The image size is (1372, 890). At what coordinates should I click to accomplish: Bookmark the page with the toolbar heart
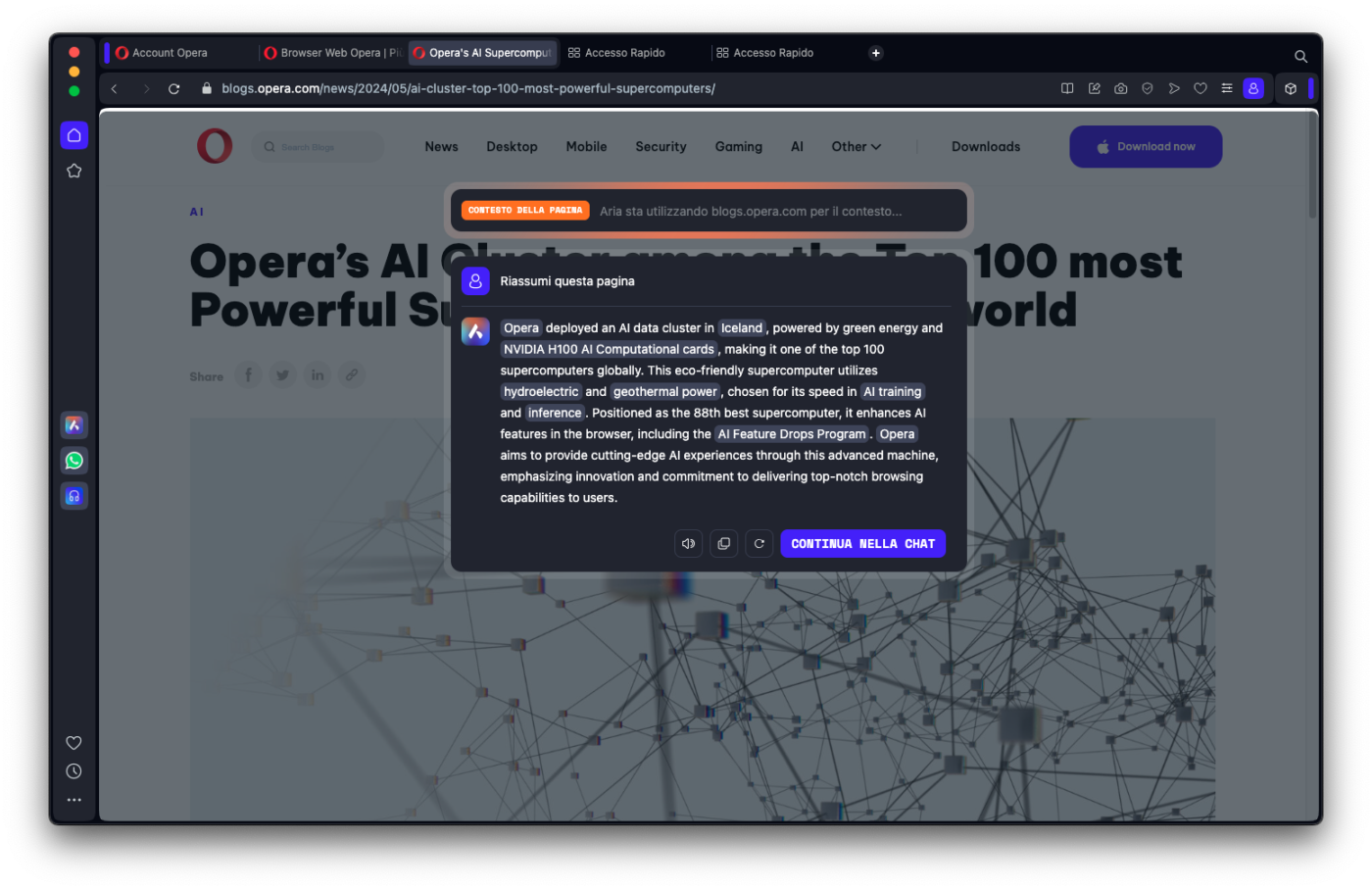[1200, 88]
